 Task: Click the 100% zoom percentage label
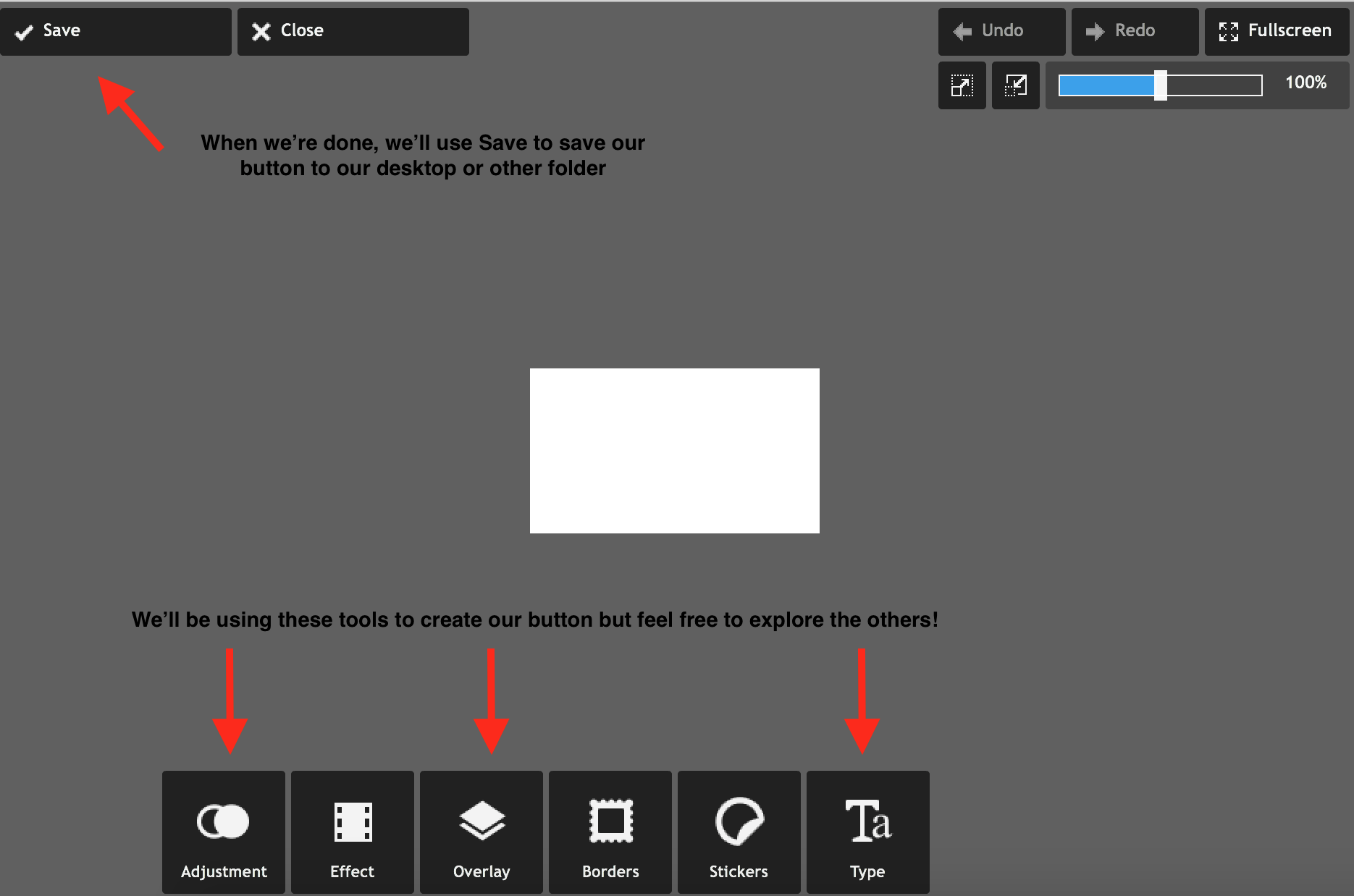click(1305, 83)
